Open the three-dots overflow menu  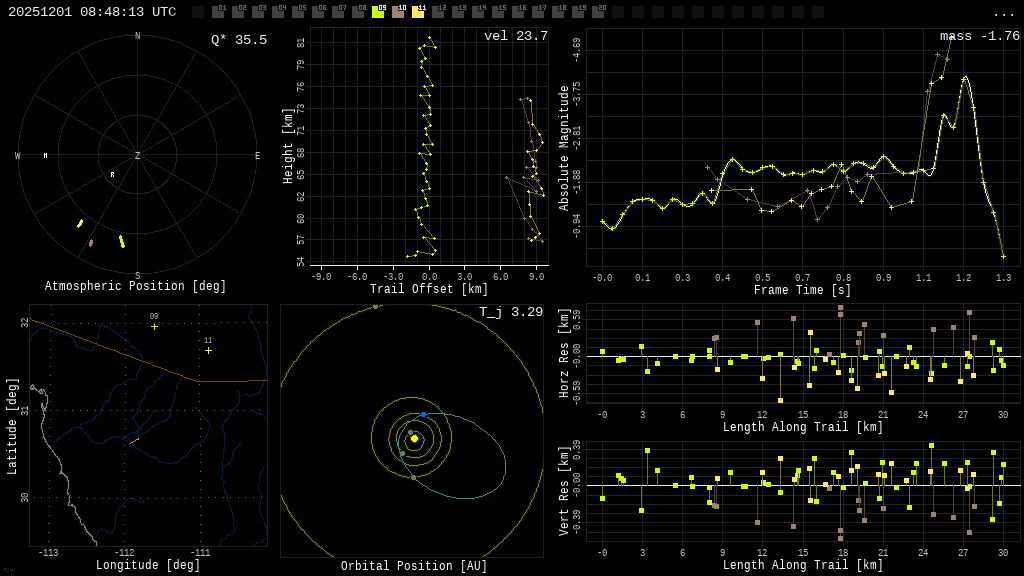point(1003,13)
